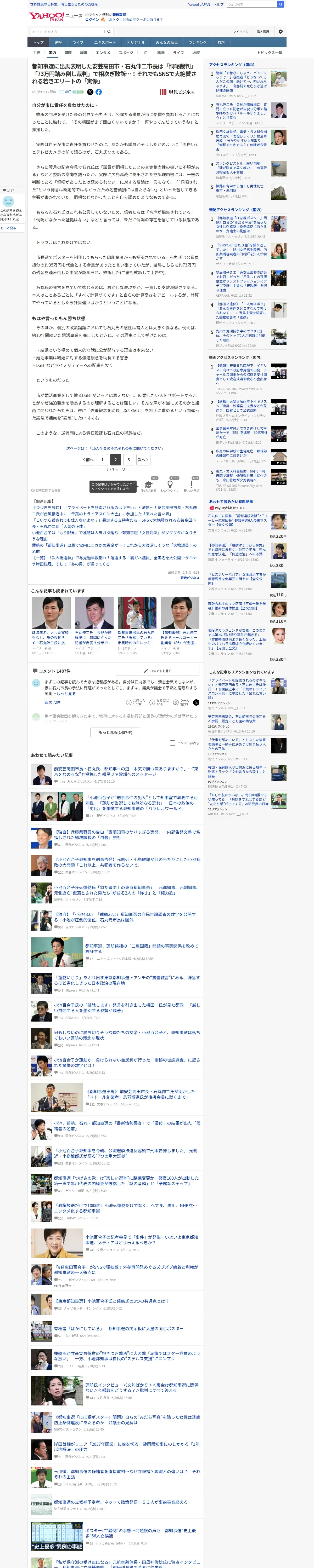Click the Yahoo! JAPAN header link
Viewport: 314px width, 1568px height.
click(x=199, y=4)
